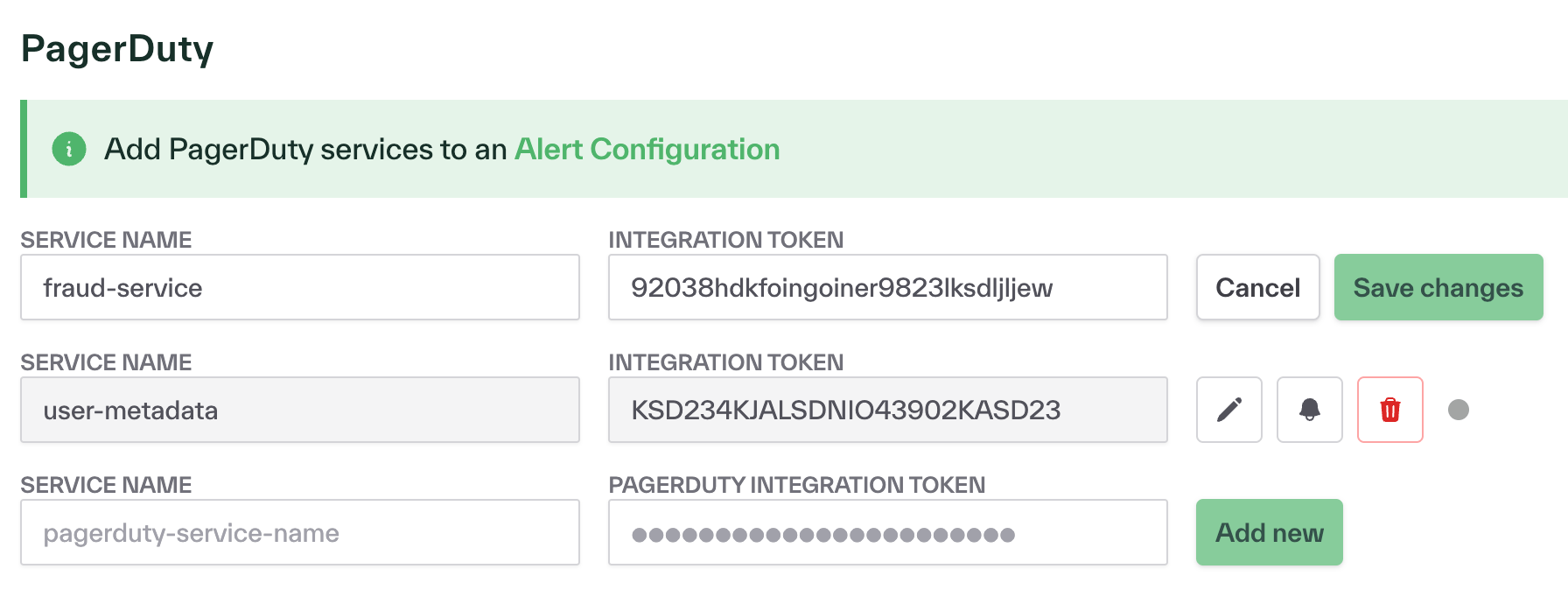Click the gray status dot beside the trash icon
1568x611 pixels.
click(1458, 410)
